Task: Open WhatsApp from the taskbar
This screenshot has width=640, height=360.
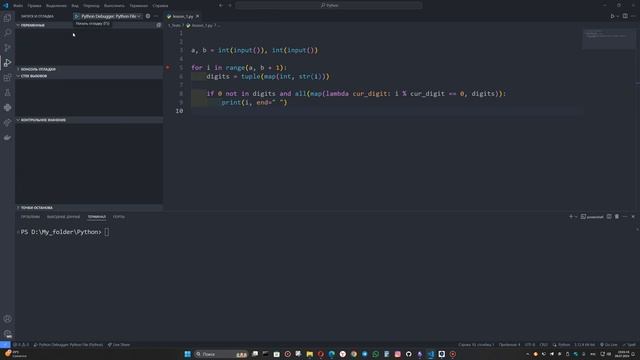Action: point(376,354)
